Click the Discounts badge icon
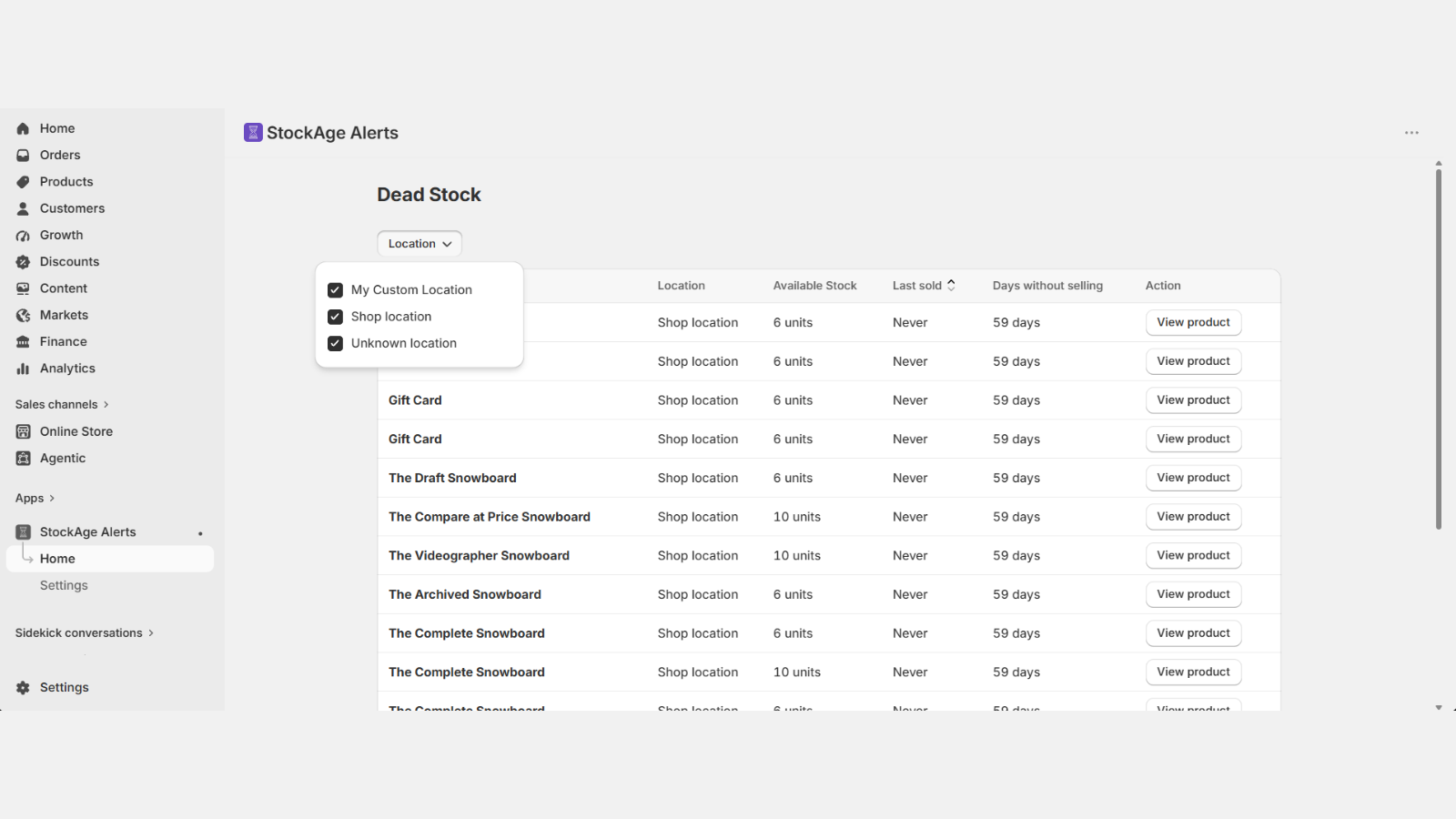This screenshot has height=819, width=1456. coord(23,262)
